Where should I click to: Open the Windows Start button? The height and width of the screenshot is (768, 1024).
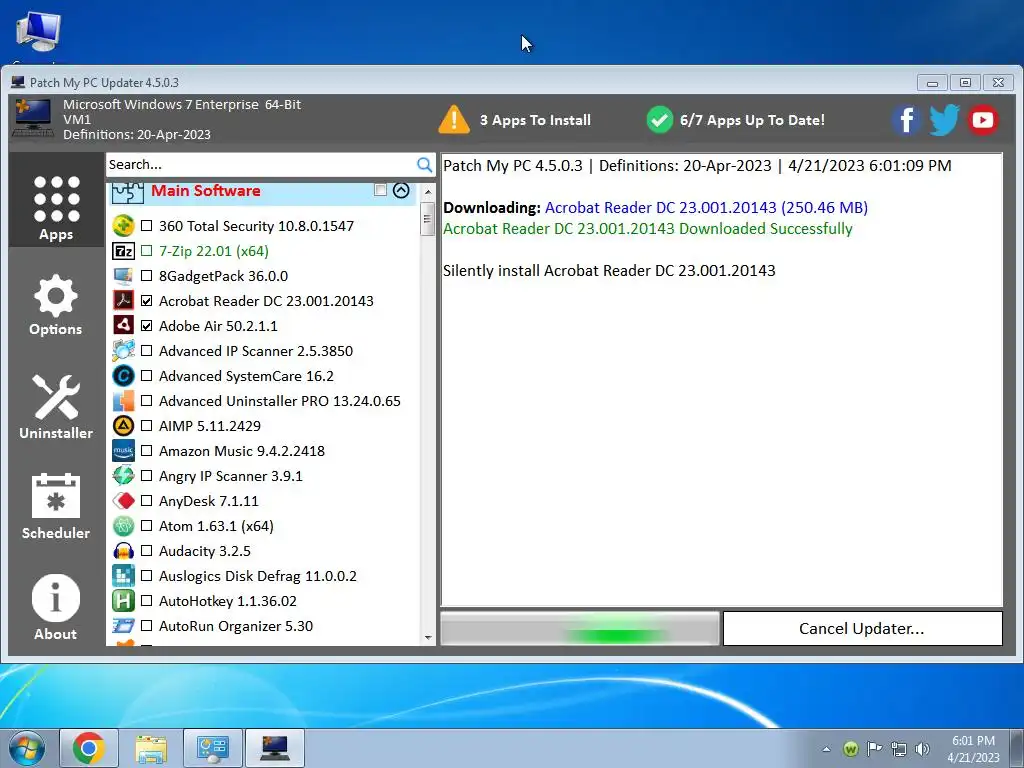click(x=26, y=748)
